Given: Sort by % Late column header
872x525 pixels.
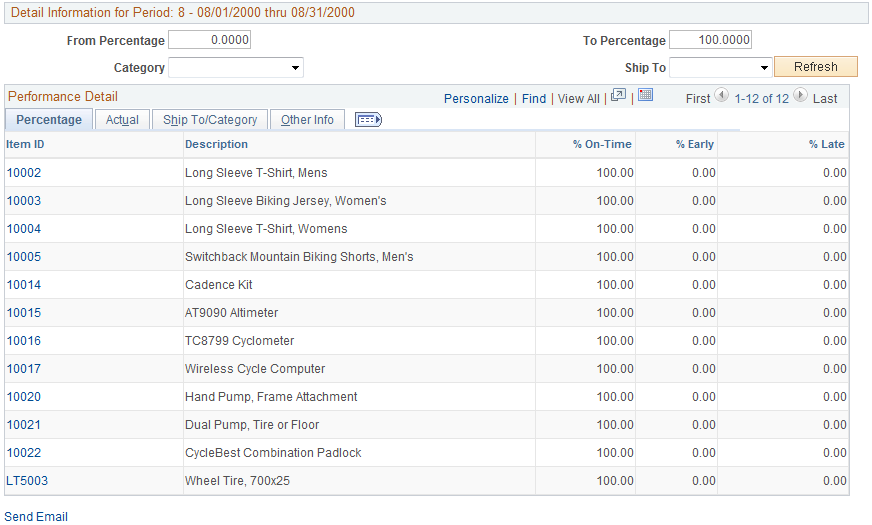Looking at the screenshot, I should [x=826, y=145].
